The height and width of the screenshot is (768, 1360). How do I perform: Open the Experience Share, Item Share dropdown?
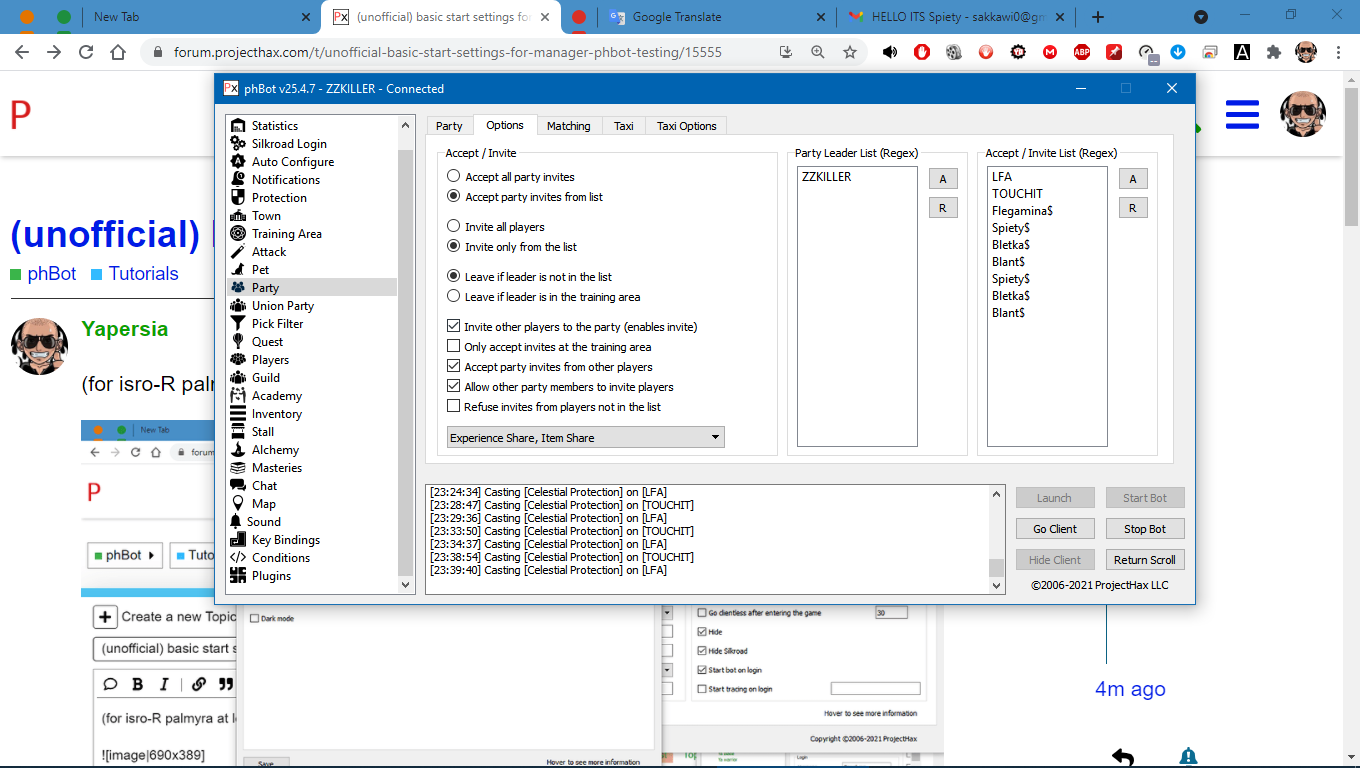[x=714, y=437]
